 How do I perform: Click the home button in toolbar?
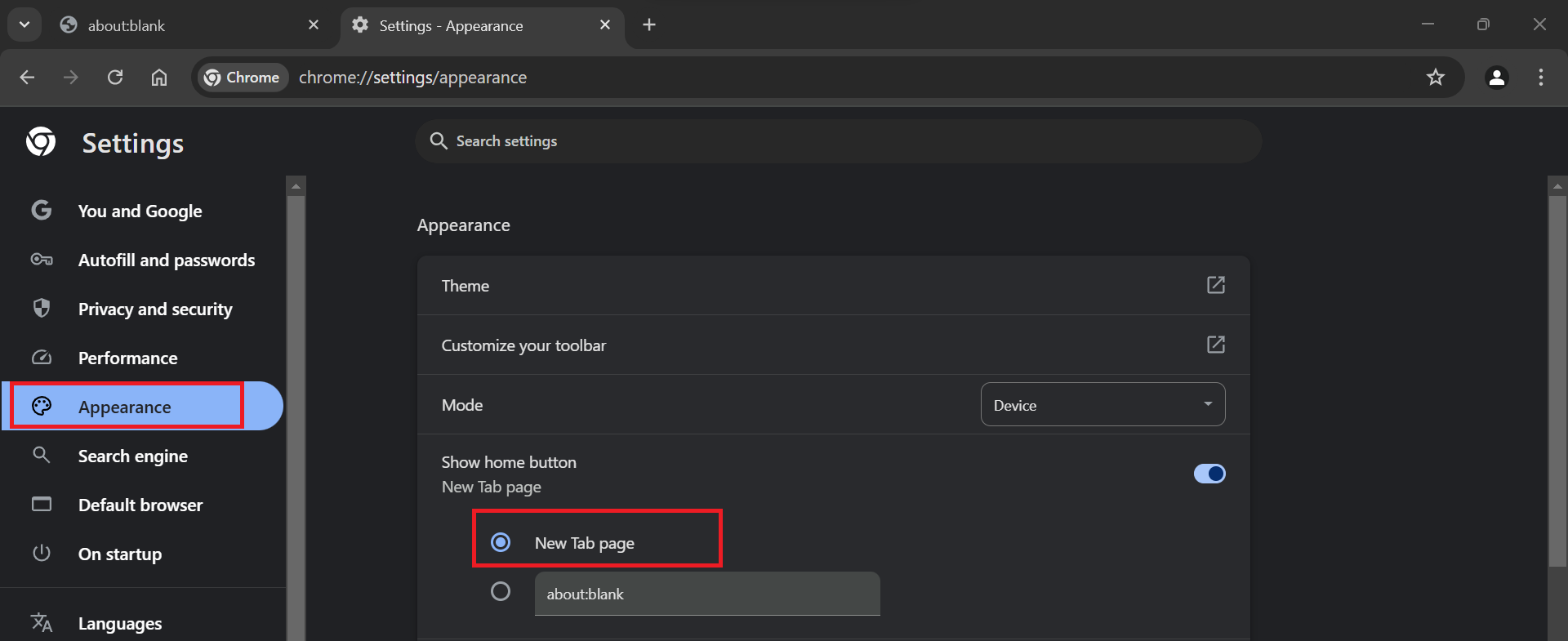click(x=159, y=78)
